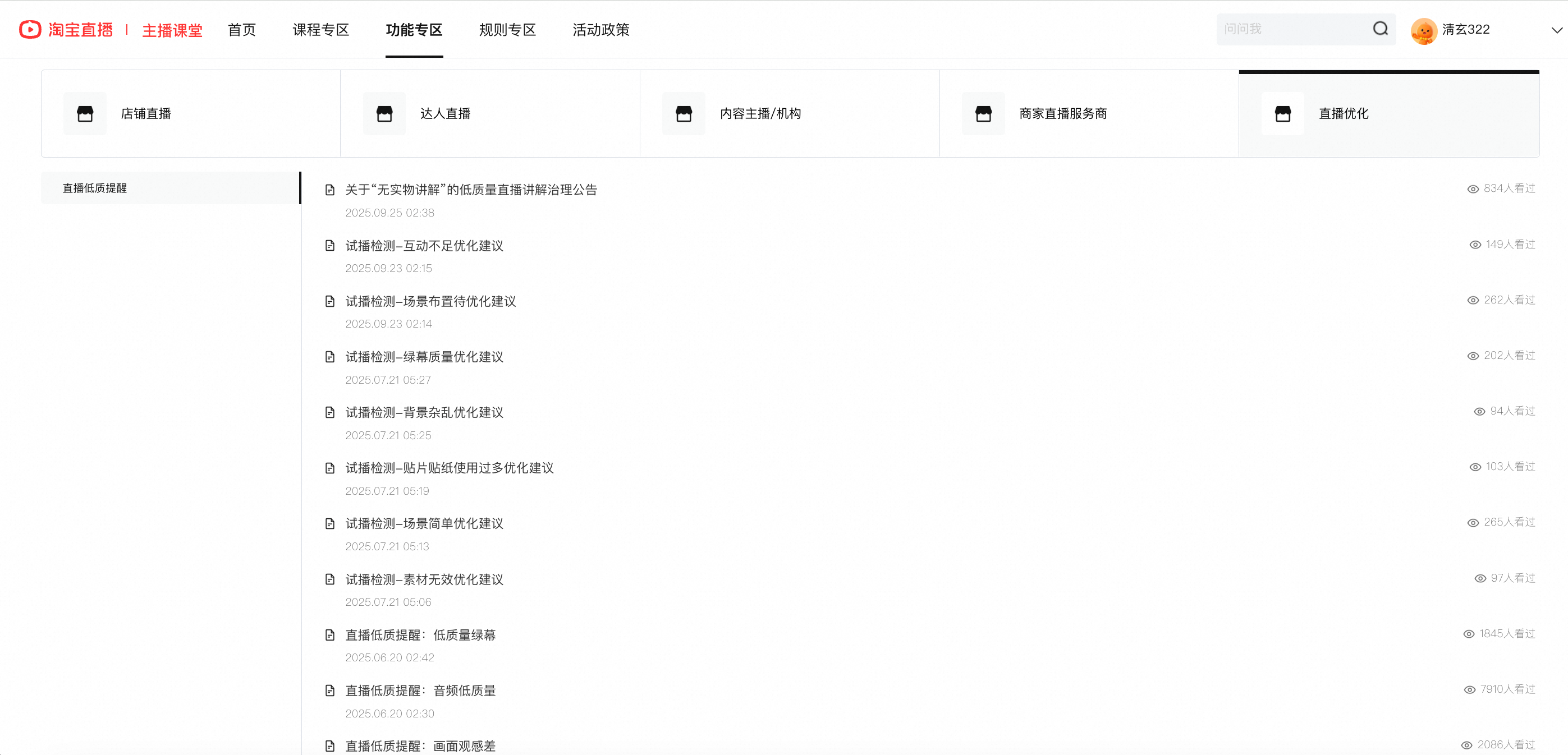Go to 首页 nav item
The width and height of the screenshot is (1568, 755).
click(x=242, y=30)
